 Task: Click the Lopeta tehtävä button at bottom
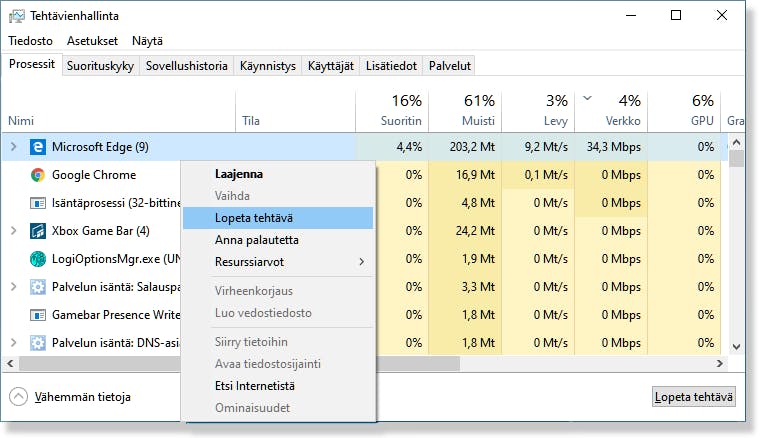click(x=693, y=397)
